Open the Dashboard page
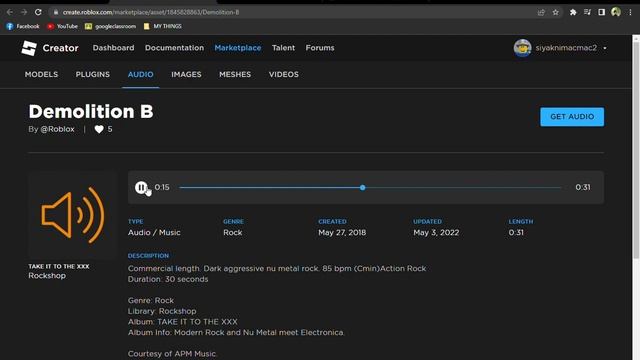The height and width of the screenshot is (360, 640). (x=113, y=48)
